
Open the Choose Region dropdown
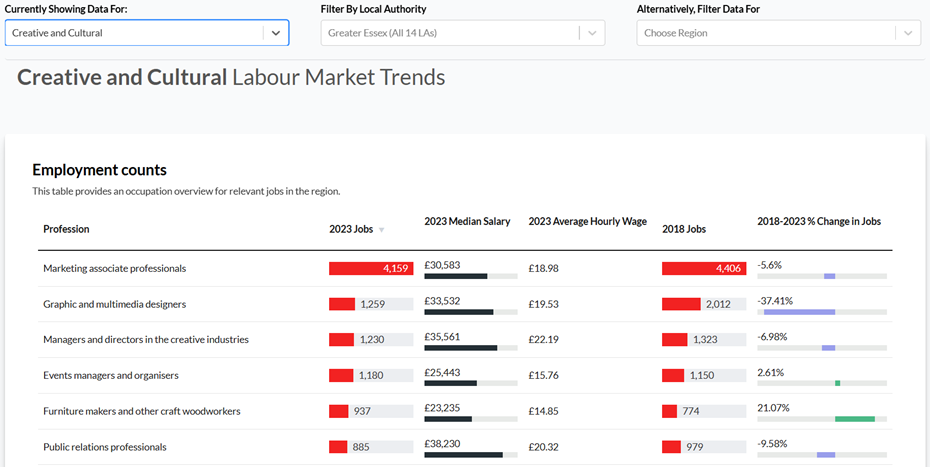778,33
